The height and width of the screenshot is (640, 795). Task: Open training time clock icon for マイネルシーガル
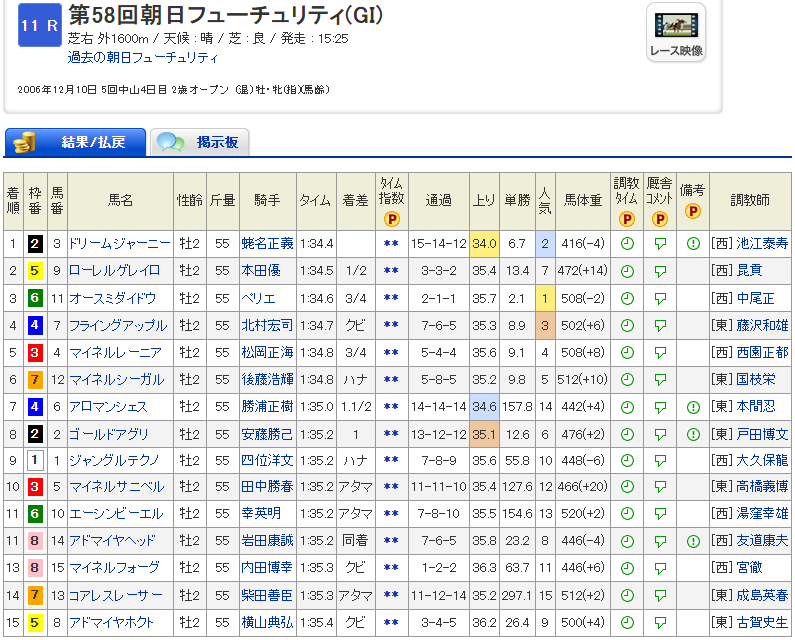[627, 380]
